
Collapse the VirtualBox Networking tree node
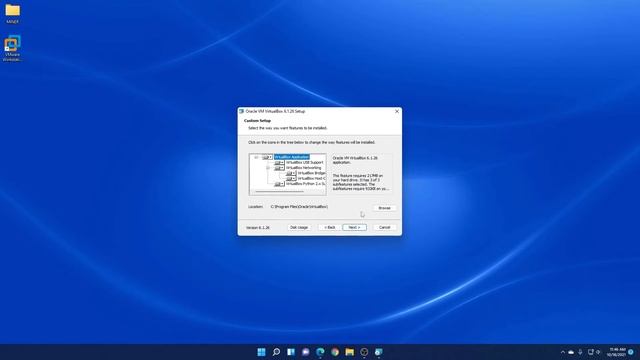pyautogui.click(x=268, y=168)
